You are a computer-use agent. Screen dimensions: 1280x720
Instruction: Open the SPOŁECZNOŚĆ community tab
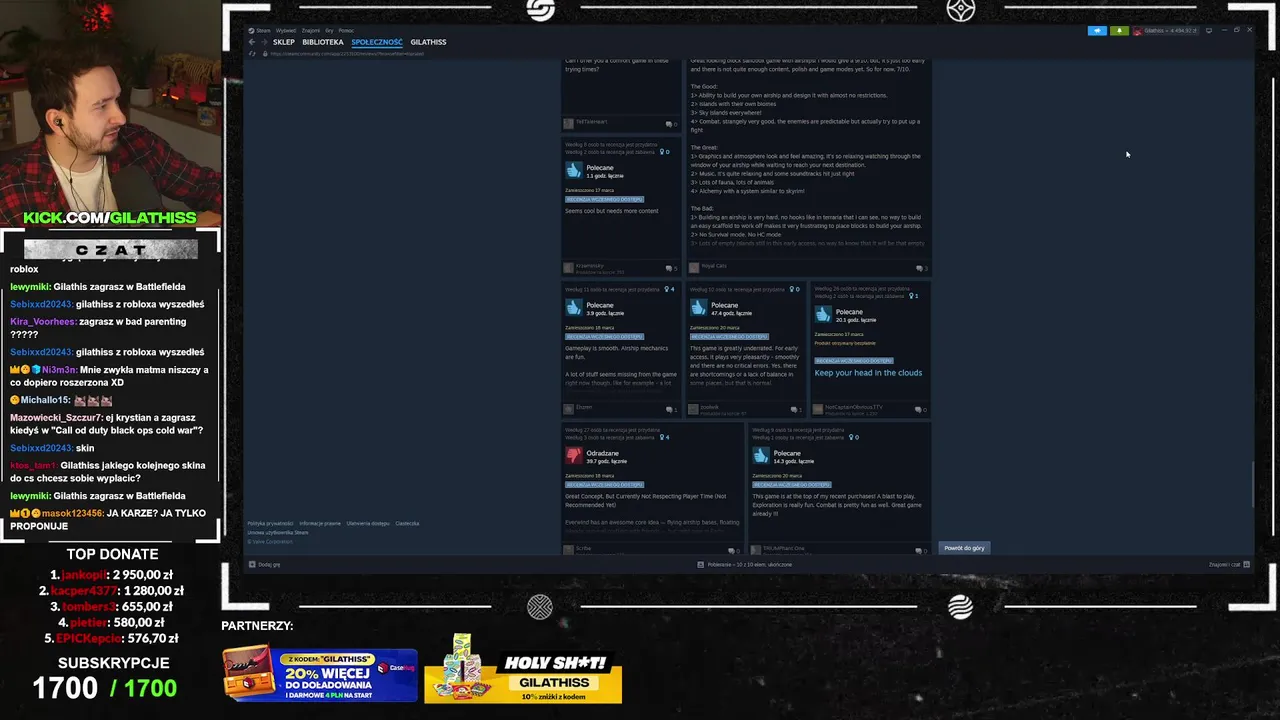(377, 42)
